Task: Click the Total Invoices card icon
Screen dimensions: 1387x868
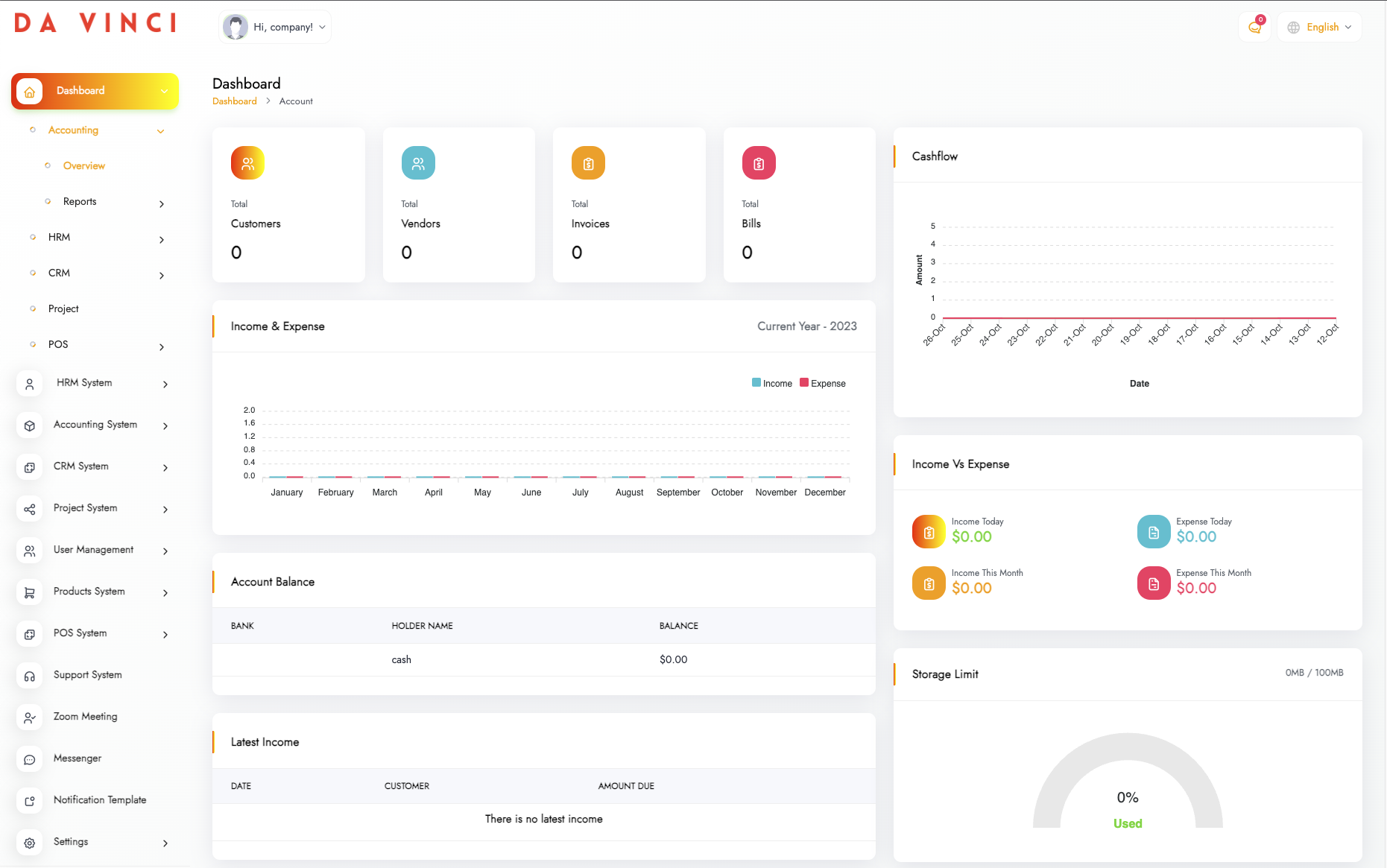Action: pos(588,163)
